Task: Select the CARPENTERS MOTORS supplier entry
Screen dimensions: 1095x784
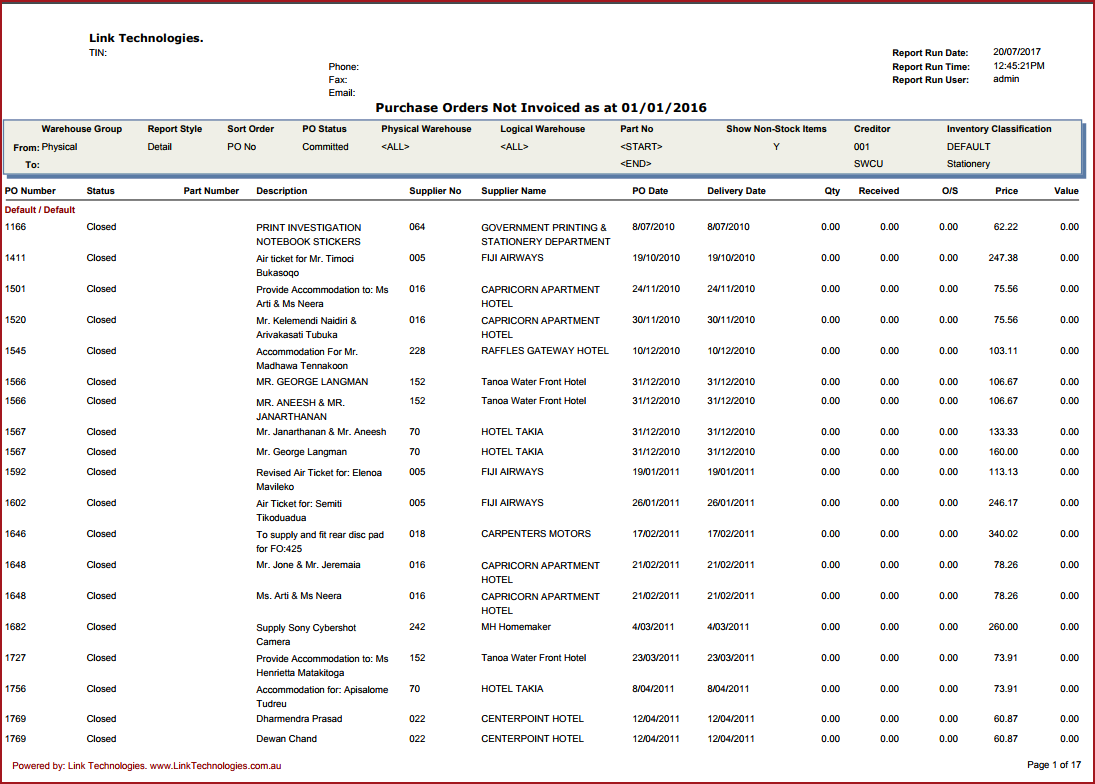Action: 536,534
